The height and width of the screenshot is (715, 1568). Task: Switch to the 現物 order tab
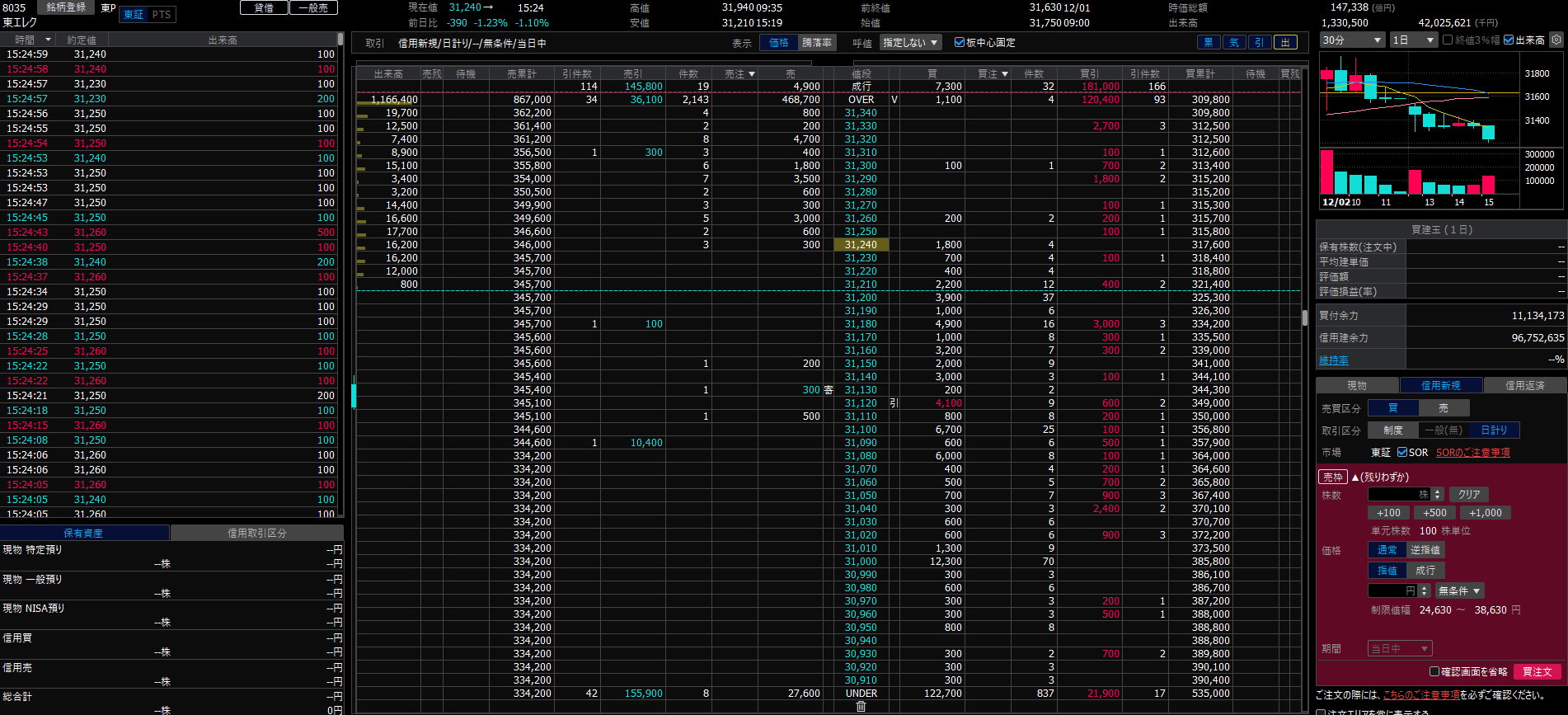[1357, 385]
